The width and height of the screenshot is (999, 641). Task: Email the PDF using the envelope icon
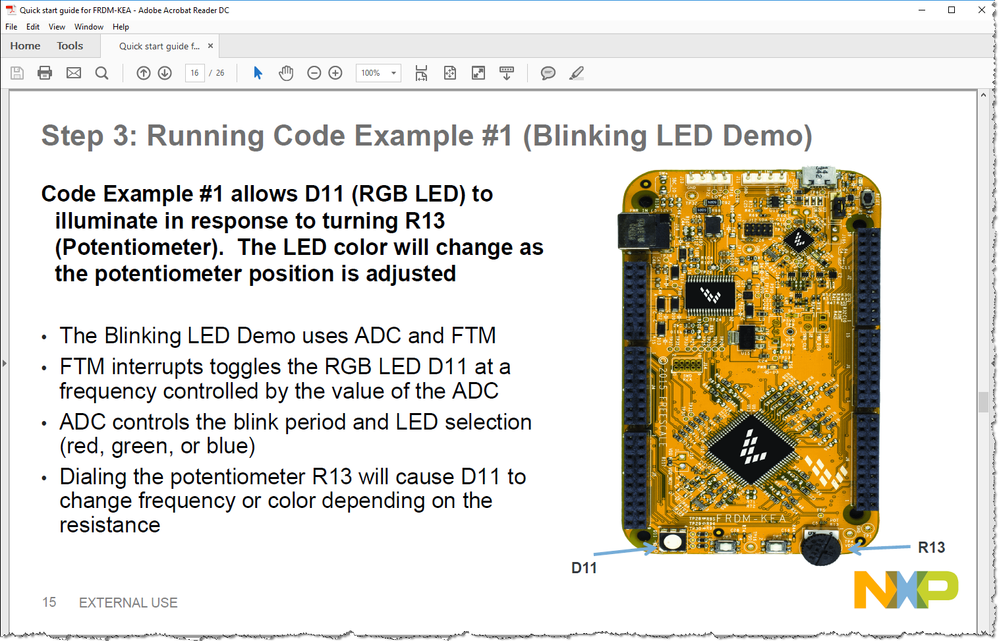pyautogui.click(x=71, y=72)
